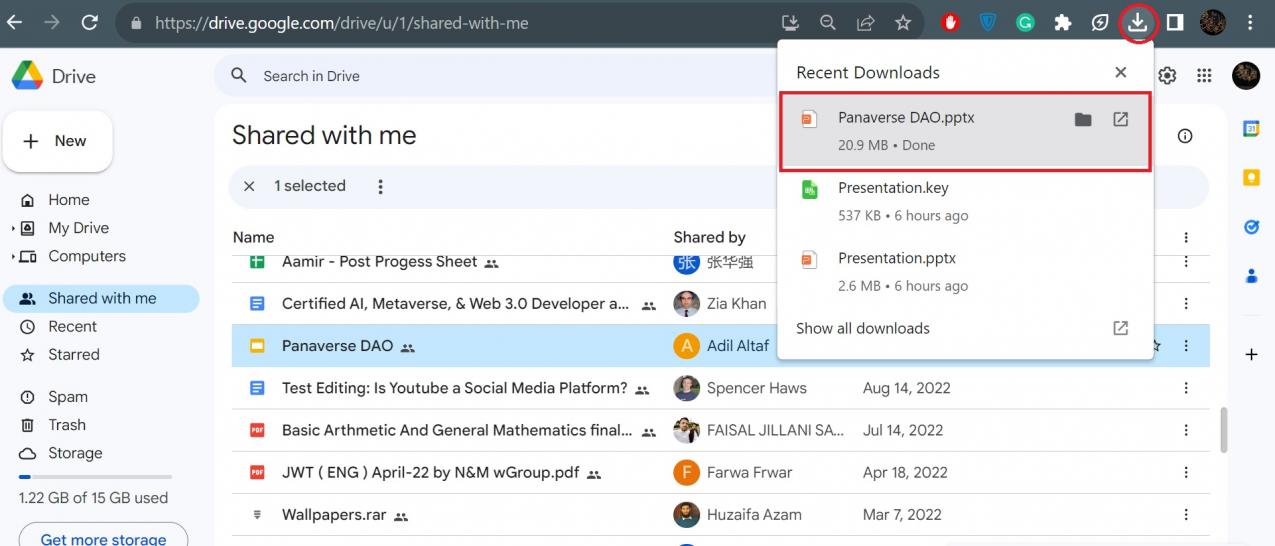Screen dimensions: 1275x546
Task: Open Keep side panel icon
Action: pyautogui.click(x=1251, y=178)
